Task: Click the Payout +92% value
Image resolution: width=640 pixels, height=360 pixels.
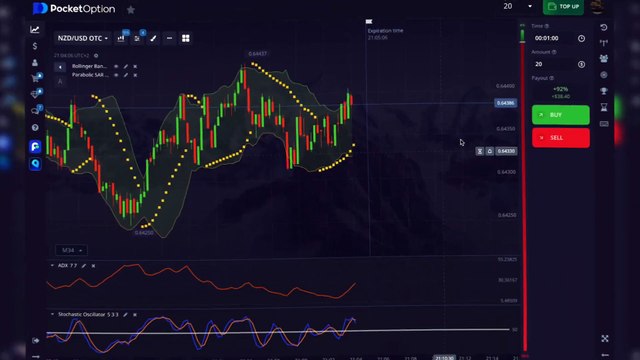Action: coord(560,89)
